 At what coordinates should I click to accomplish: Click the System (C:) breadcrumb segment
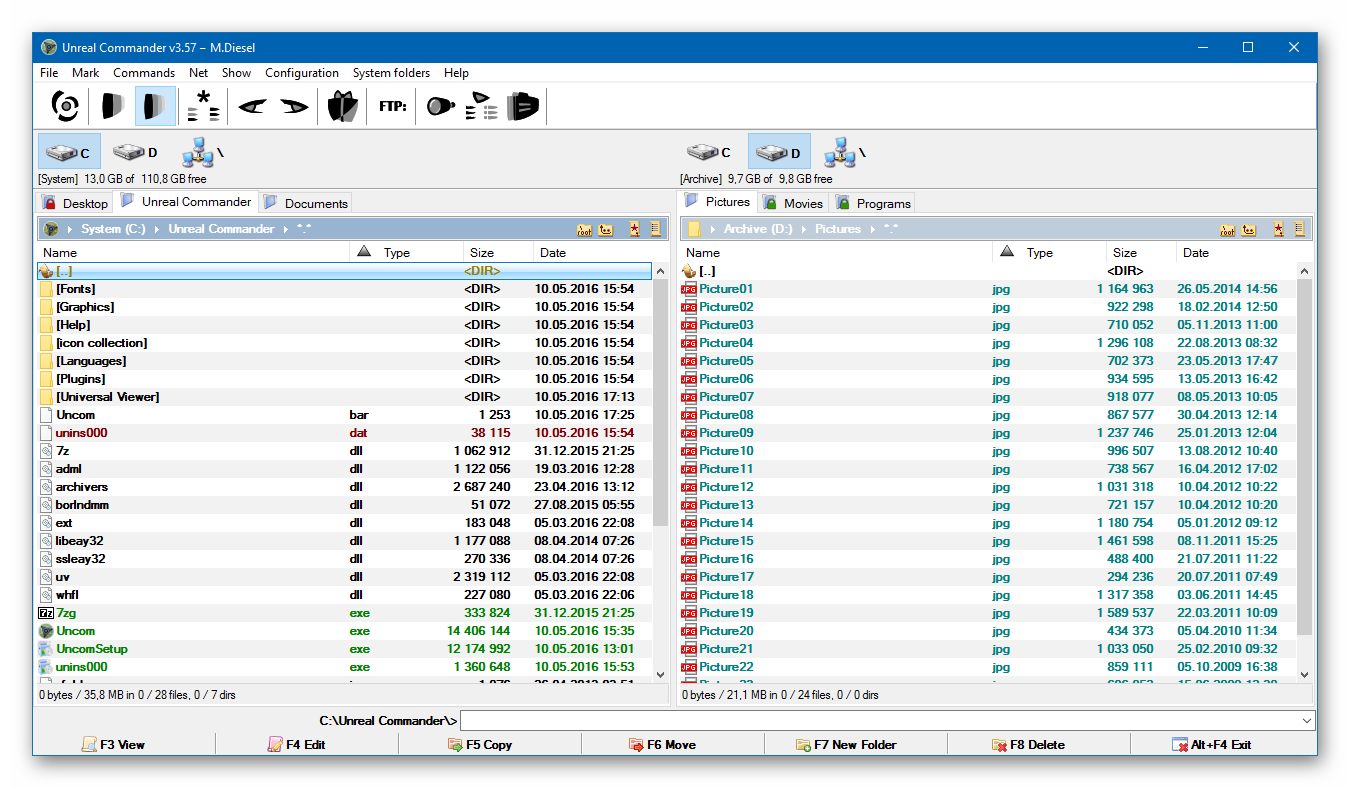[x=113, y=229]
